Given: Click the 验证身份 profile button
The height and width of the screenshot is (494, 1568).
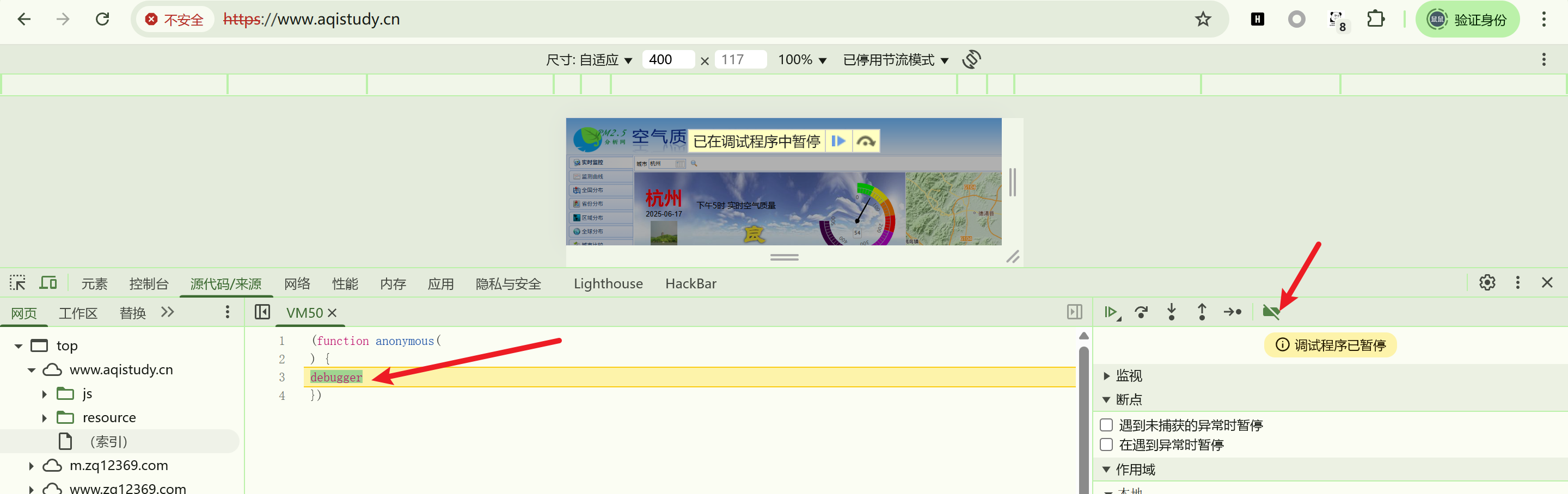Looking at the screenshot, I should click(1468, 20).
